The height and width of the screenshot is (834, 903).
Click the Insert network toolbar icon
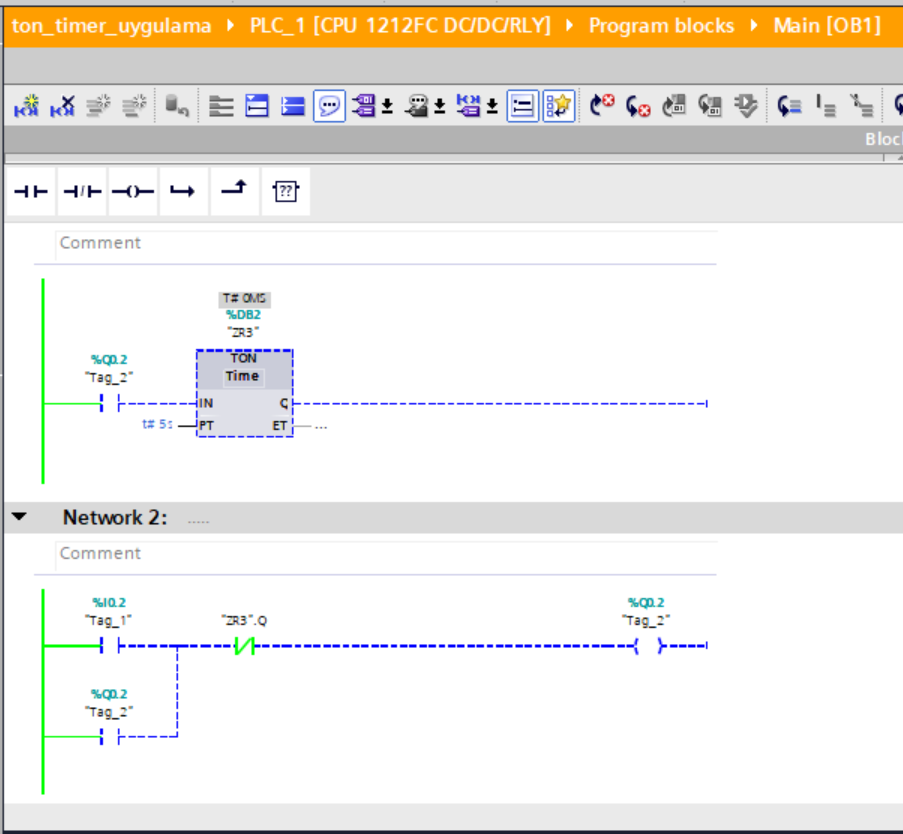pos(26,106)
